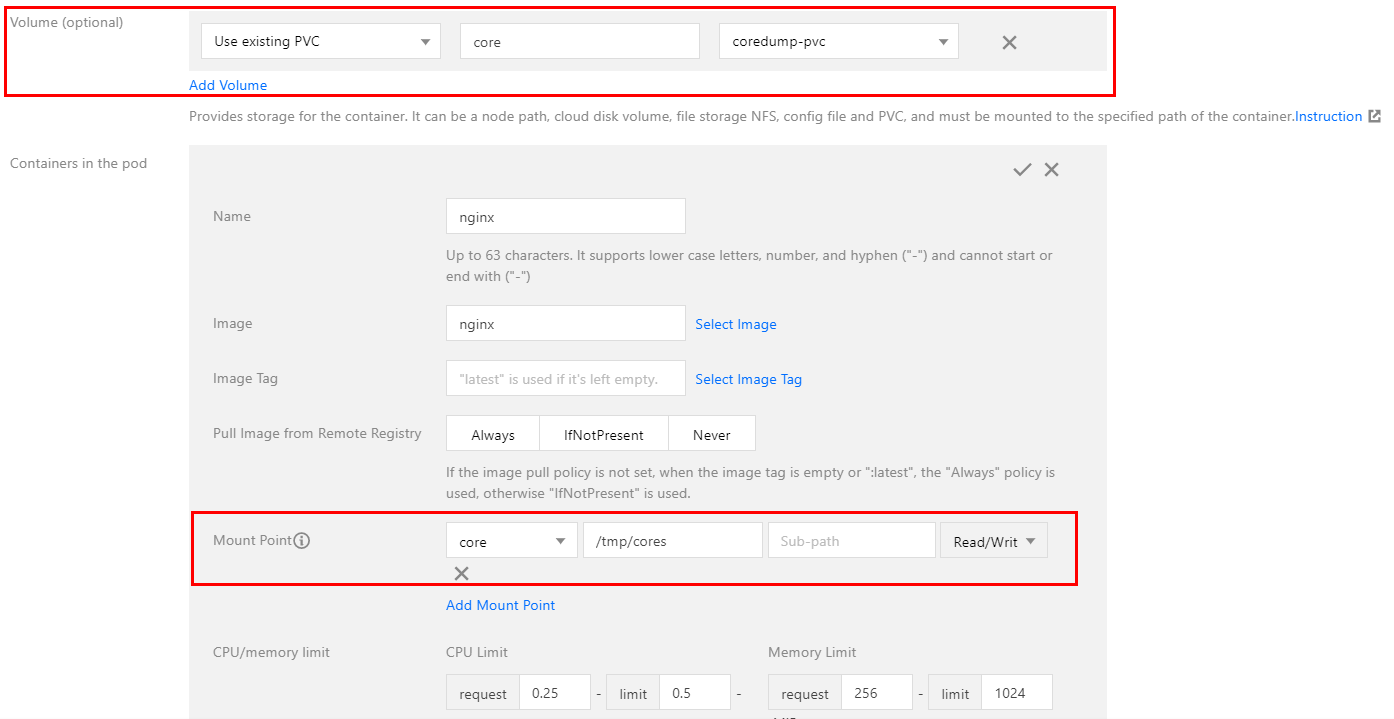1394x719 pixels.
Task: Open 'Use existing PVC' volume type dropdown
Action: tap(320, 42)
